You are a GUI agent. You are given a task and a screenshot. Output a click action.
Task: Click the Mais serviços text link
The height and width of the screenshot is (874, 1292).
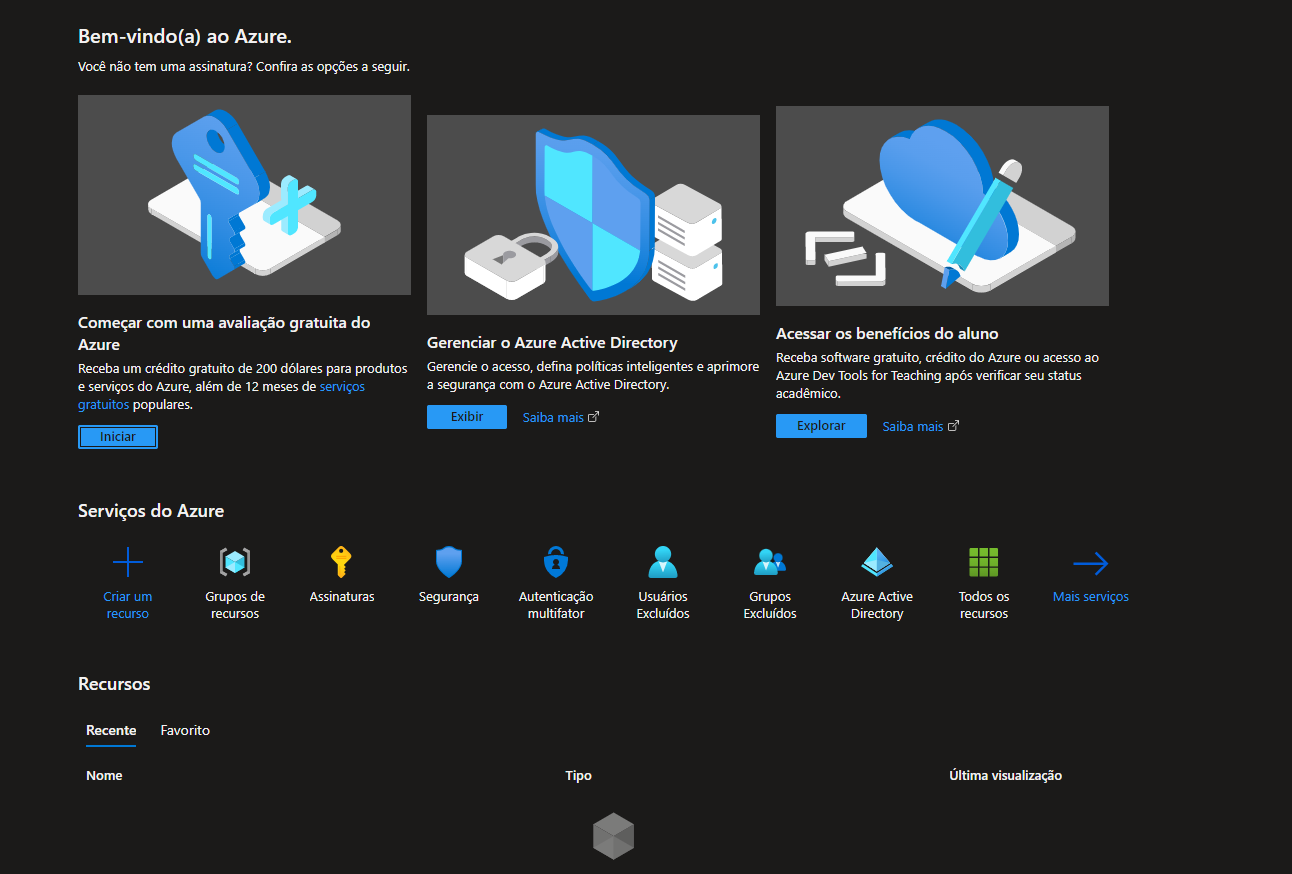(x=1091, y=597)
